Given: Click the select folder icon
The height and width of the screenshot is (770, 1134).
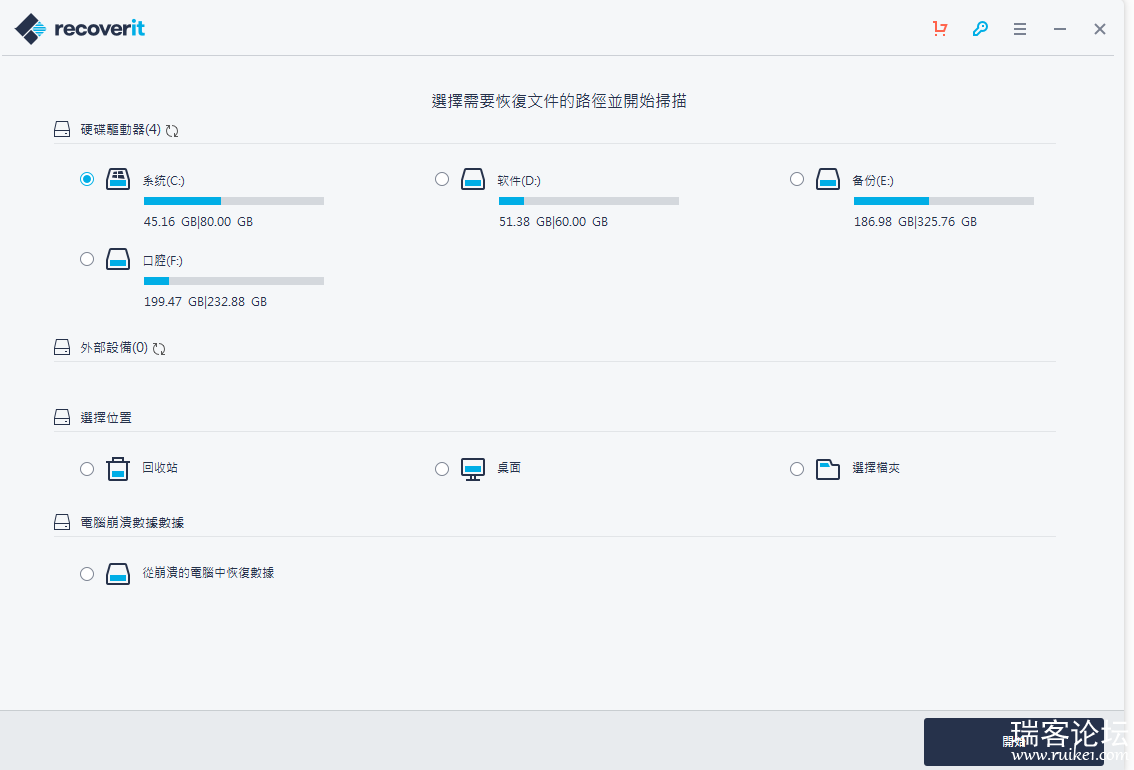Looking at the screenshot, I should coord(828,469).
